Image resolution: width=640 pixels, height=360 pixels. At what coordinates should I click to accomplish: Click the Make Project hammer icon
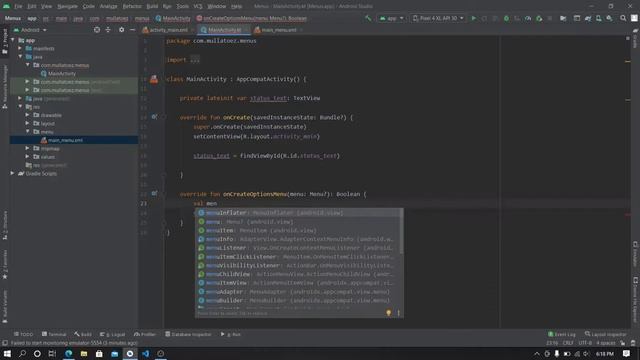(x=368, y=18)
